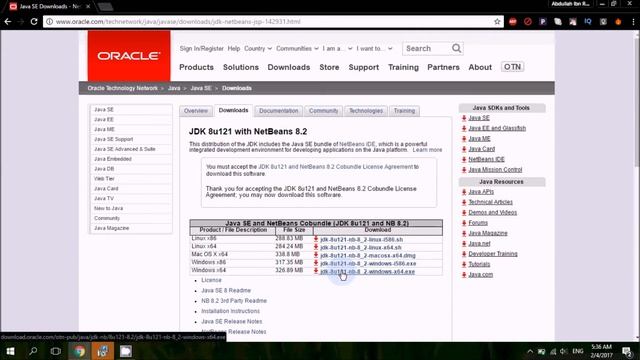
Task: Click the Oracle logo
Action: [x=129, y=56]
